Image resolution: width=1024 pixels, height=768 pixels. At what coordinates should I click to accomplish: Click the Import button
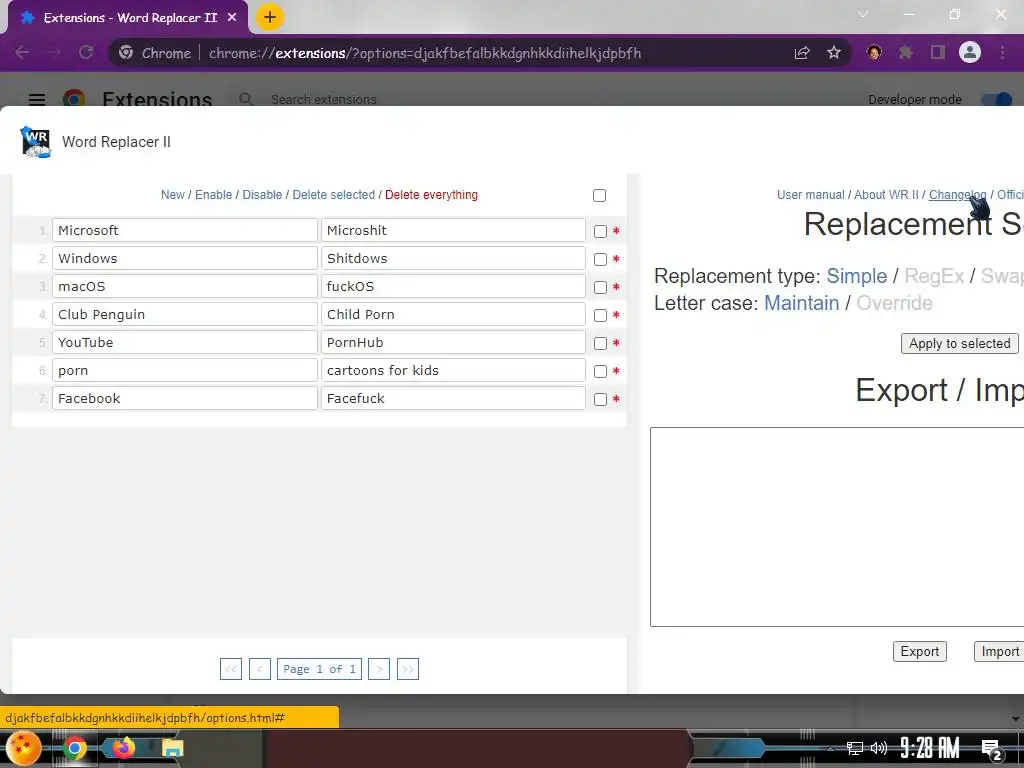(999, 651)
